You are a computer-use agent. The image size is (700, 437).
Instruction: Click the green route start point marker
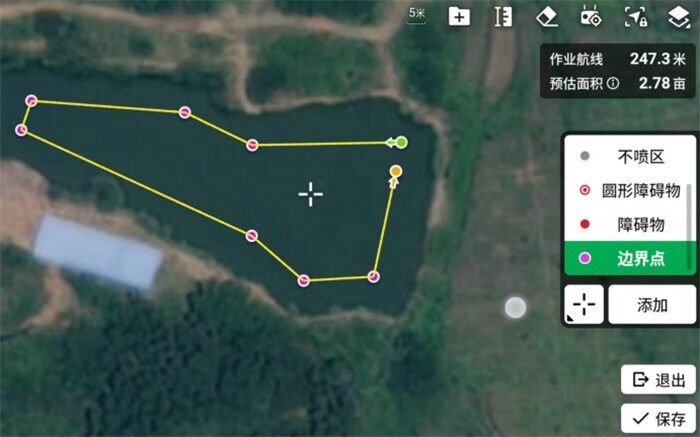pyautogui.click(x=401, y=142)
